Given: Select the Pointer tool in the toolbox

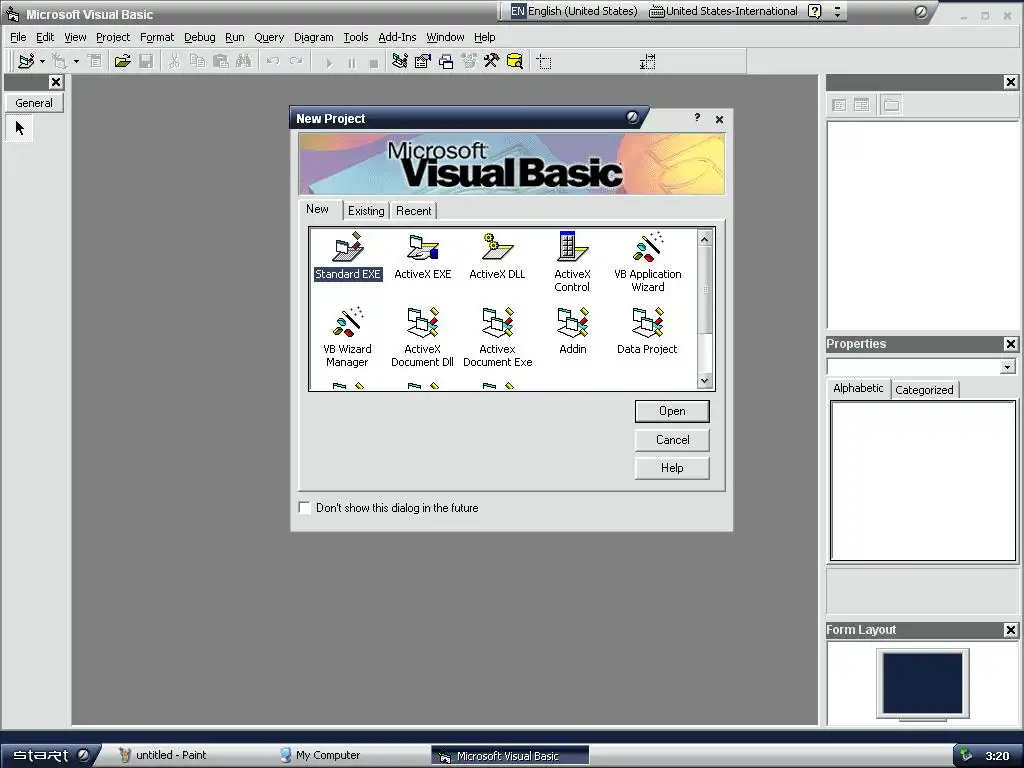Looking at the screenshot, I should coord(20,127).
